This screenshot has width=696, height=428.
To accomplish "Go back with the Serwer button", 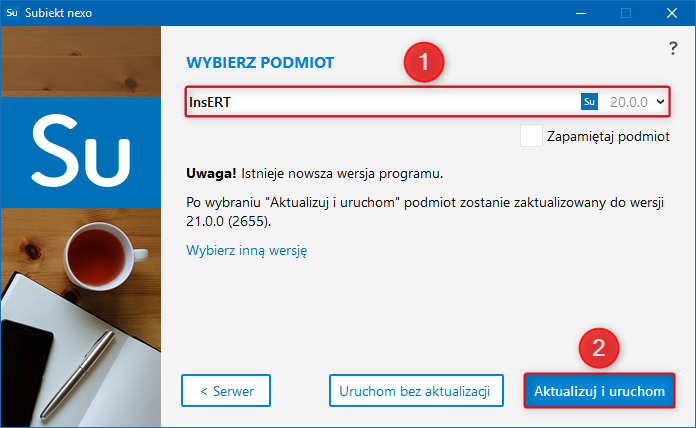I will 226,391.
